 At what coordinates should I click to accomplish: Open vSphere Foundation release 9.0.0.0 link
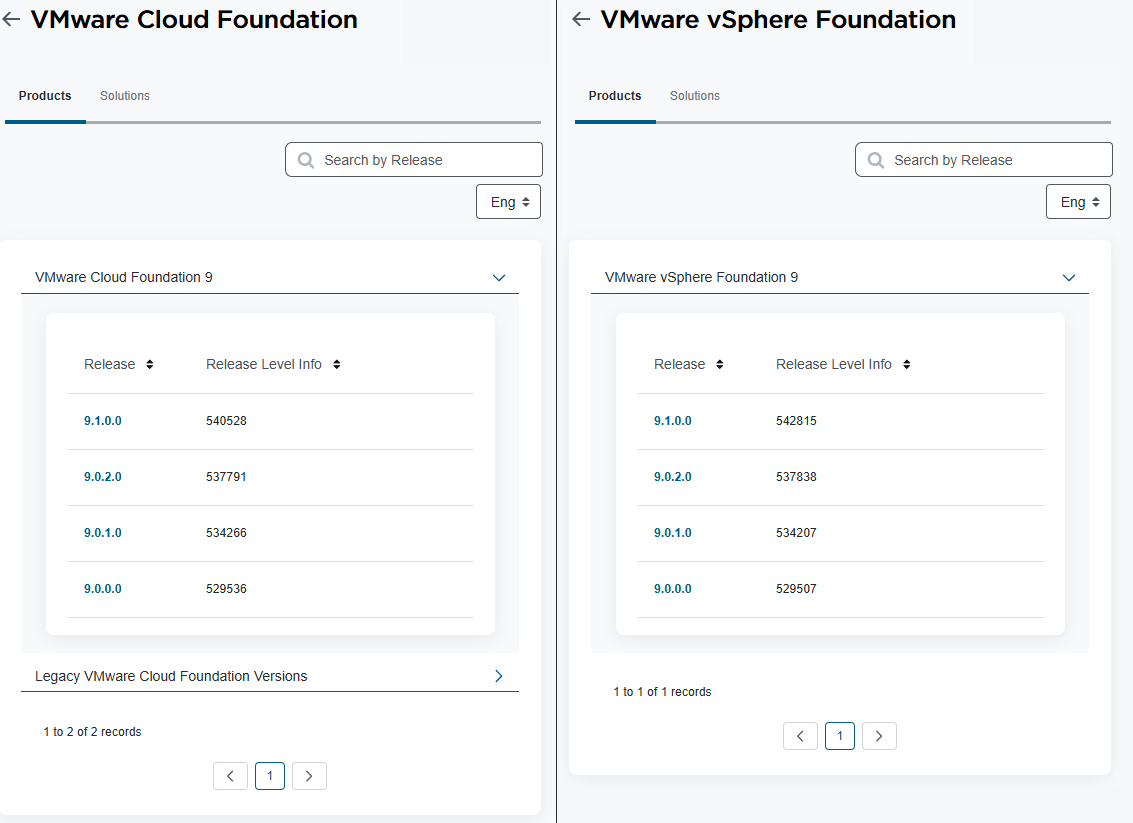(x=673, y=589)
